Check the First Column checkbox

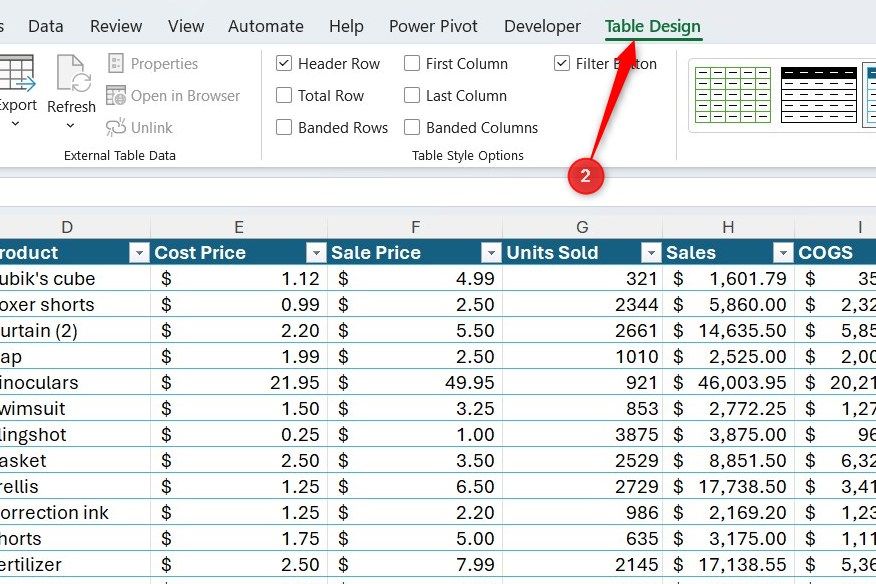click(412, 63)
